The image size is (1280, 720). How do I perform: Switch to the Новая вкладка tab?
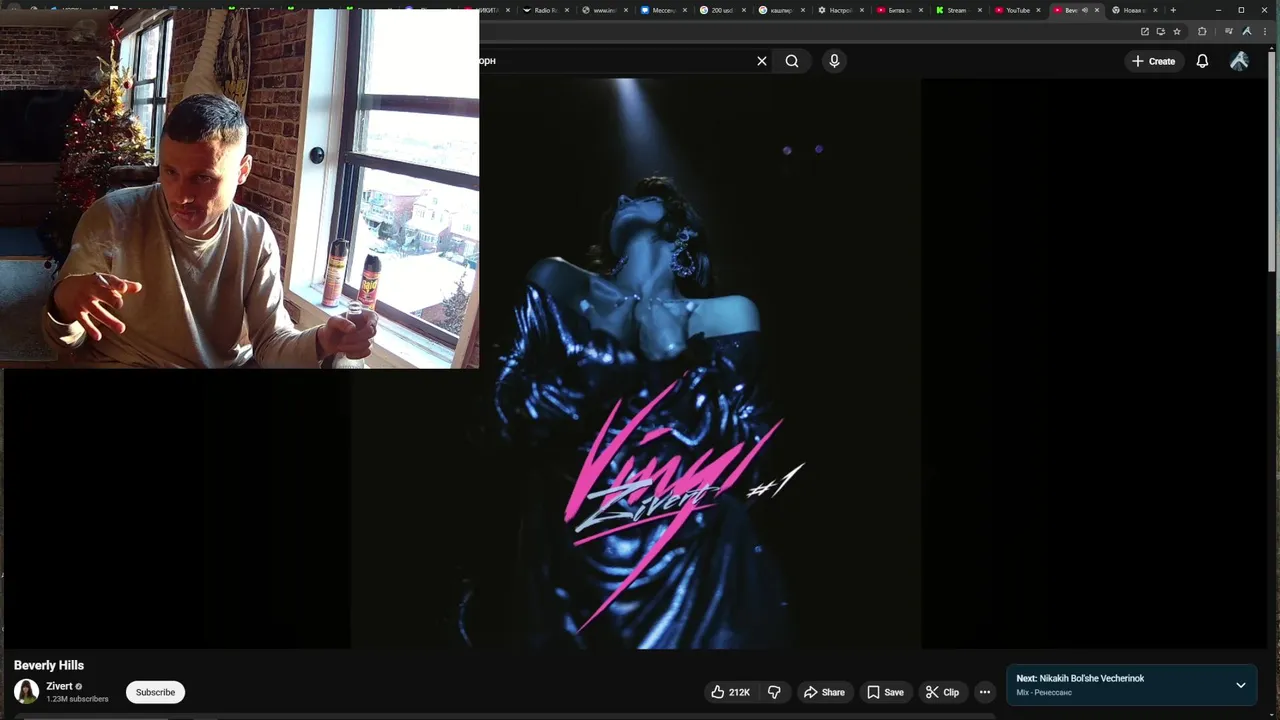click(x=1133, y=10)
